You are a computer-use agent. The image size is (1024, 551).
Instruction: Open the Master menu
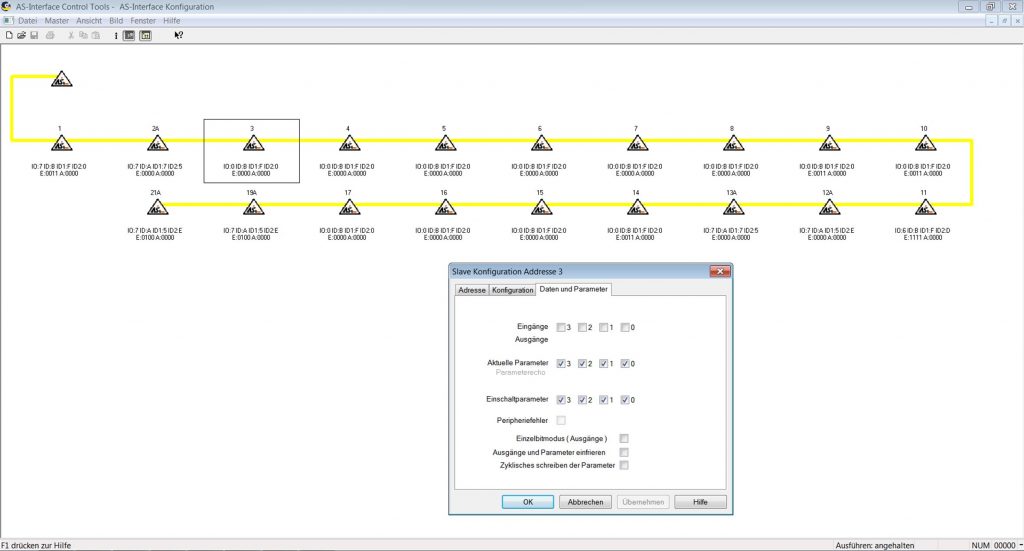[57, 20]
